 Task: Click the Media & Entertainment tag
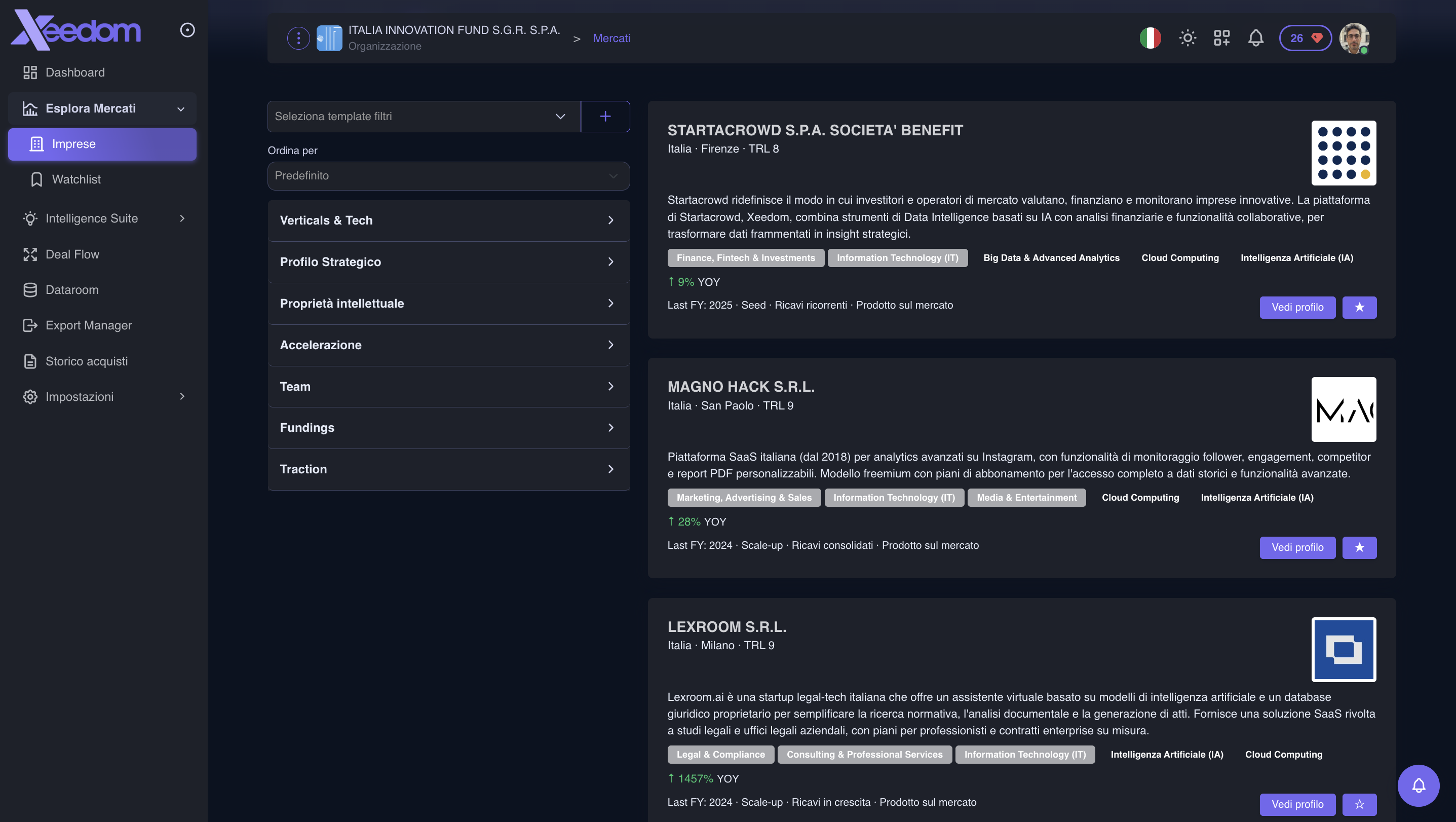click(x=1026, y=498)
